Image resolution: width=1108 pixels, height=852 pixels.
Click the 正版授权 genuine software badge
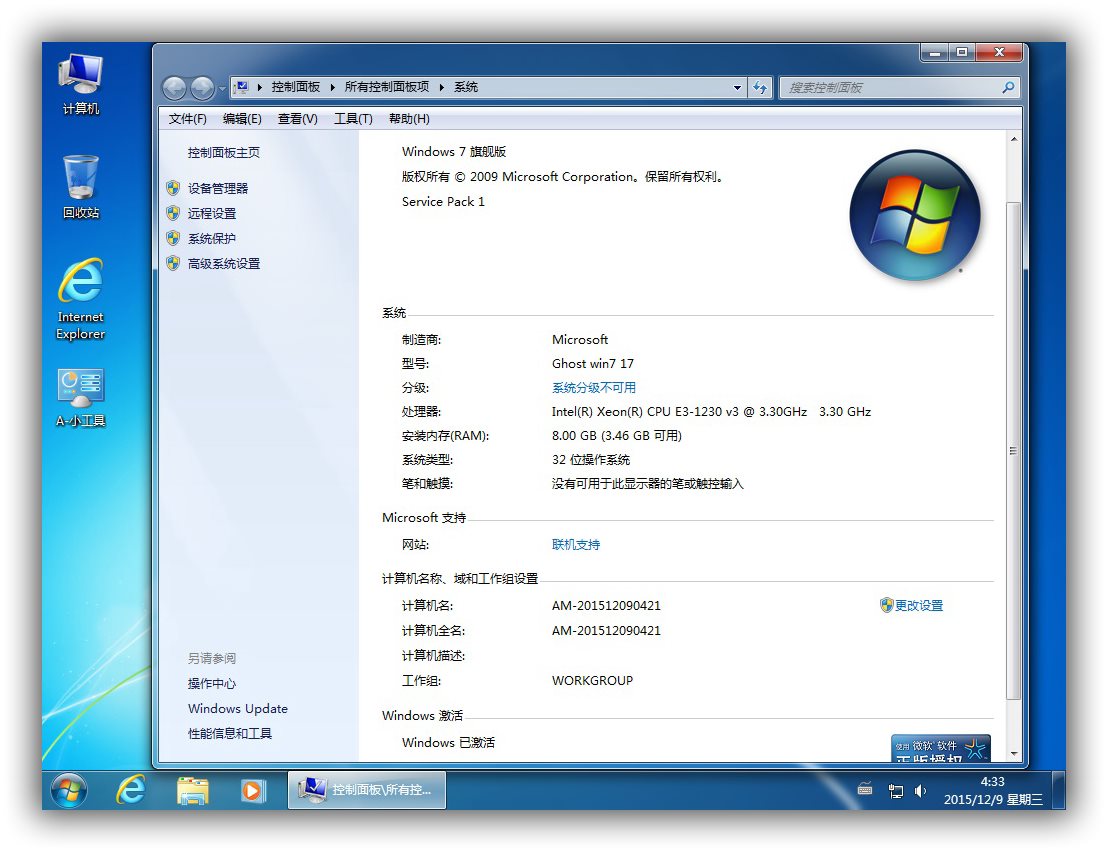941,748
